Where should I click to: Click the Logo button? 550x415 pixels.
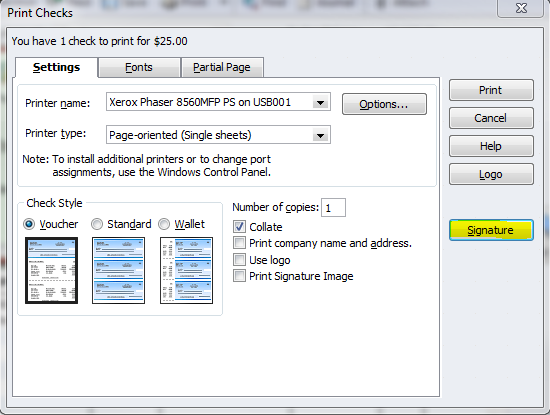pyautogui.click(x=491, y=174)
